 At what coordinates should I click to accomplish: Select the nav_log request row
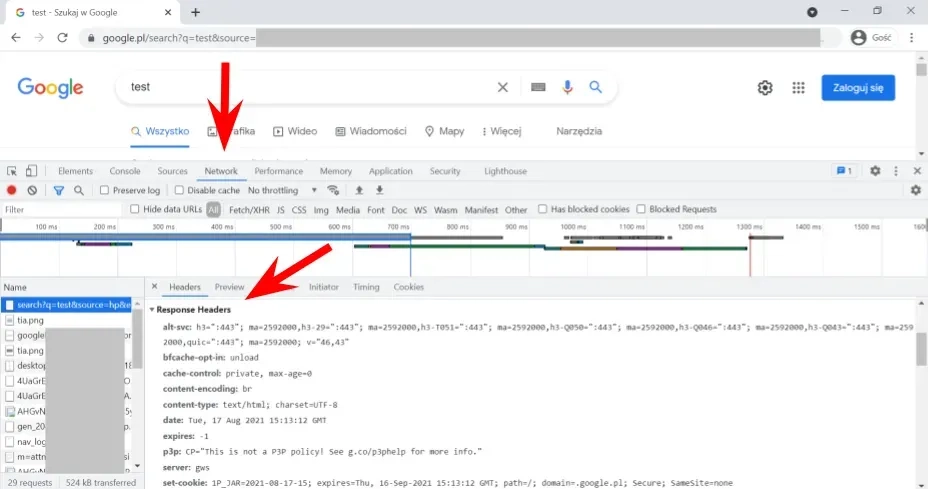66,442
